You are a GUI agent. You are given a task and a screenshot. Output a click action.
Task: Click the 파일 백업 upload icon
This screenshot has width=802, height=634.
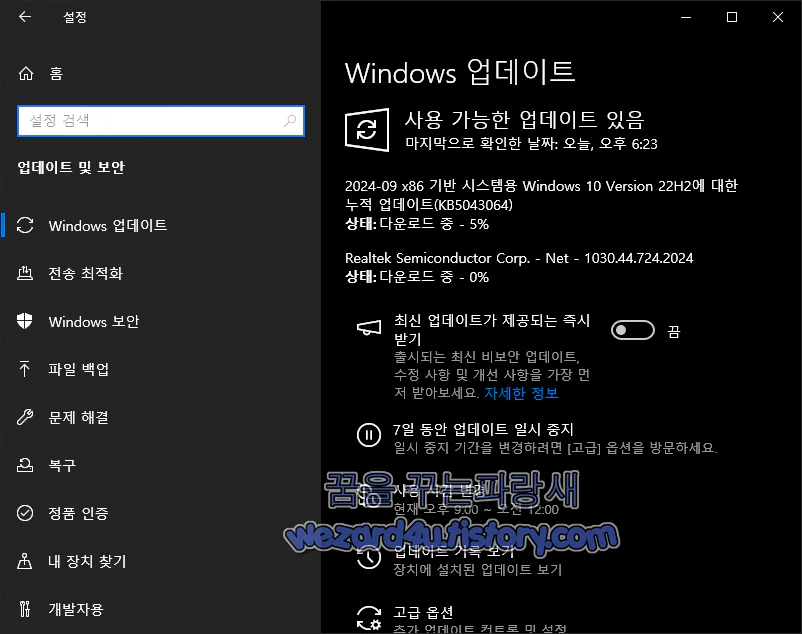(x=25, y=369)
